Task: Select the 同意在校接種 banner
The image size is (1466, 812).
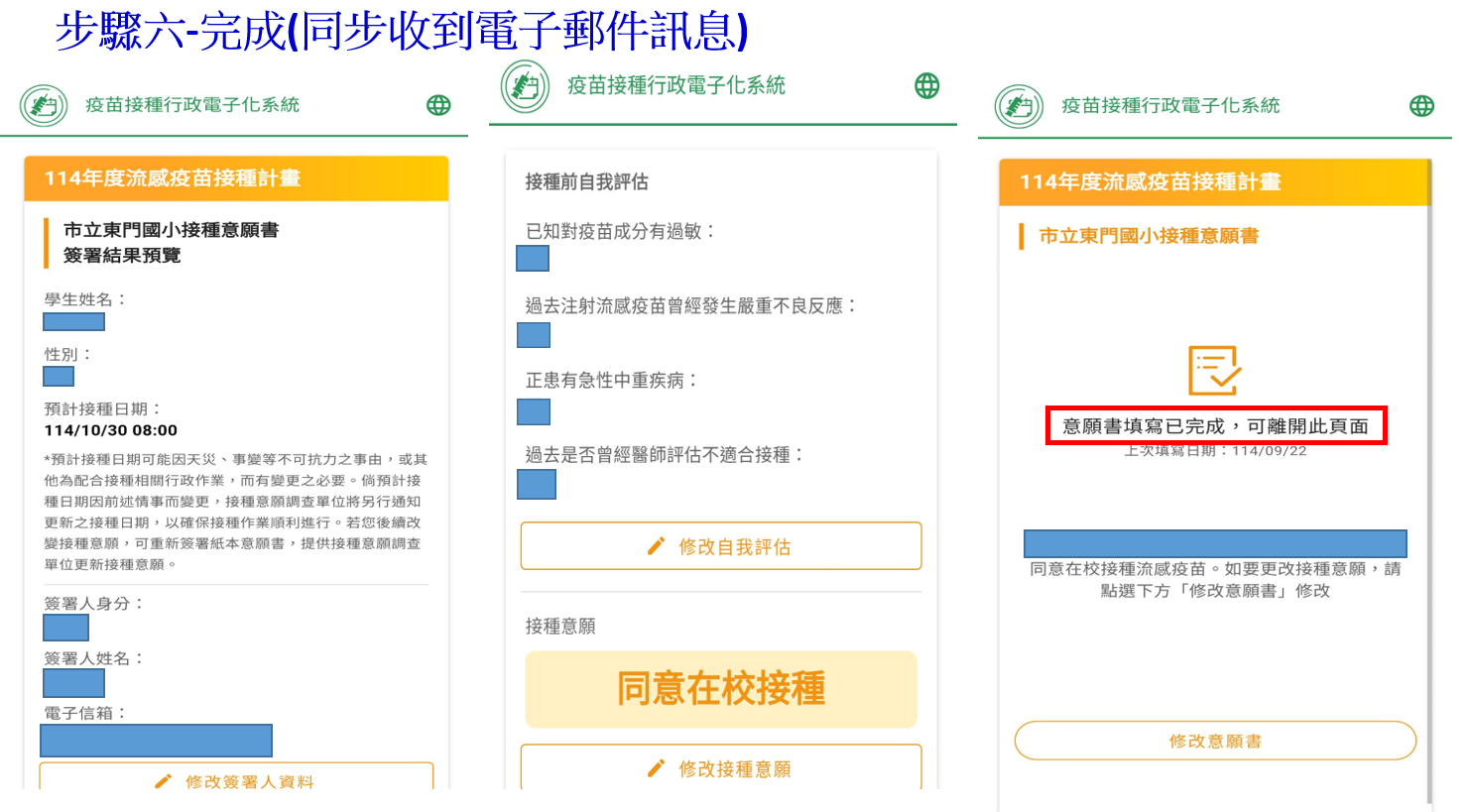Action: (721, 689)
